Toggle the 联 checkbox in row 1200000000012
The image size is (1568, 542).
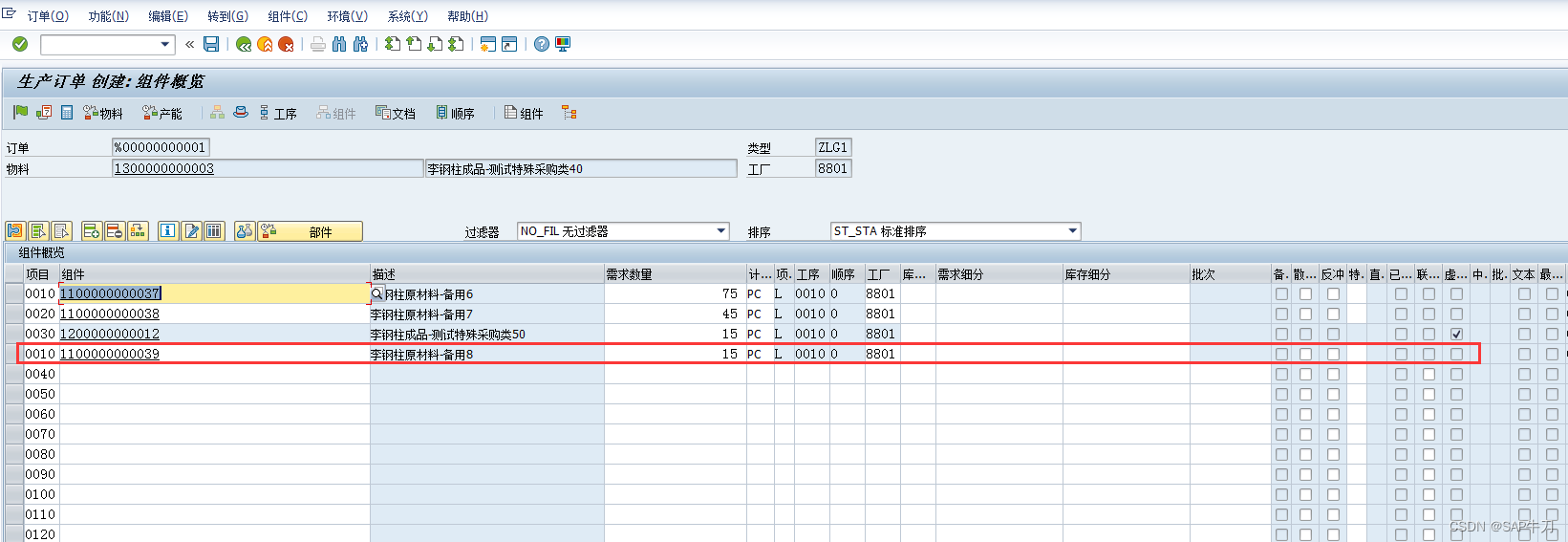click(1428, 334)
